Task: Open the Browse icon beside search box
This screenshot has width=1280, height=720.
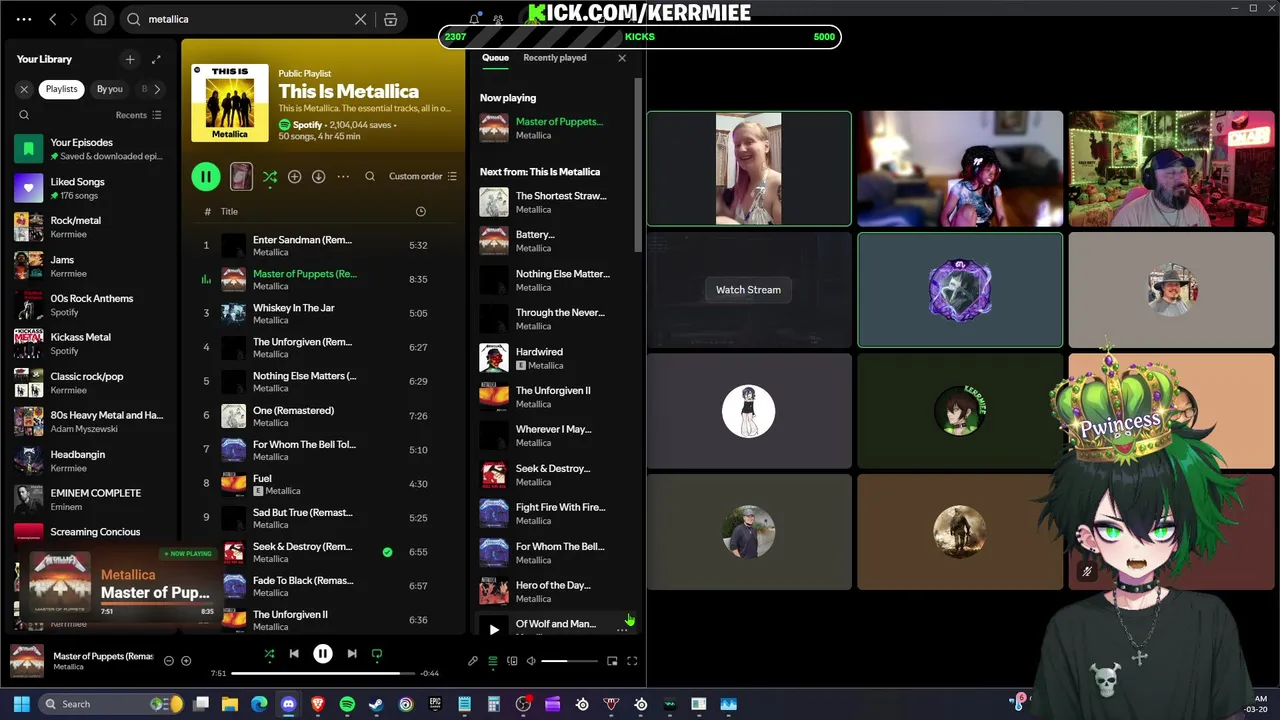Action: click(x=391, y=19)
